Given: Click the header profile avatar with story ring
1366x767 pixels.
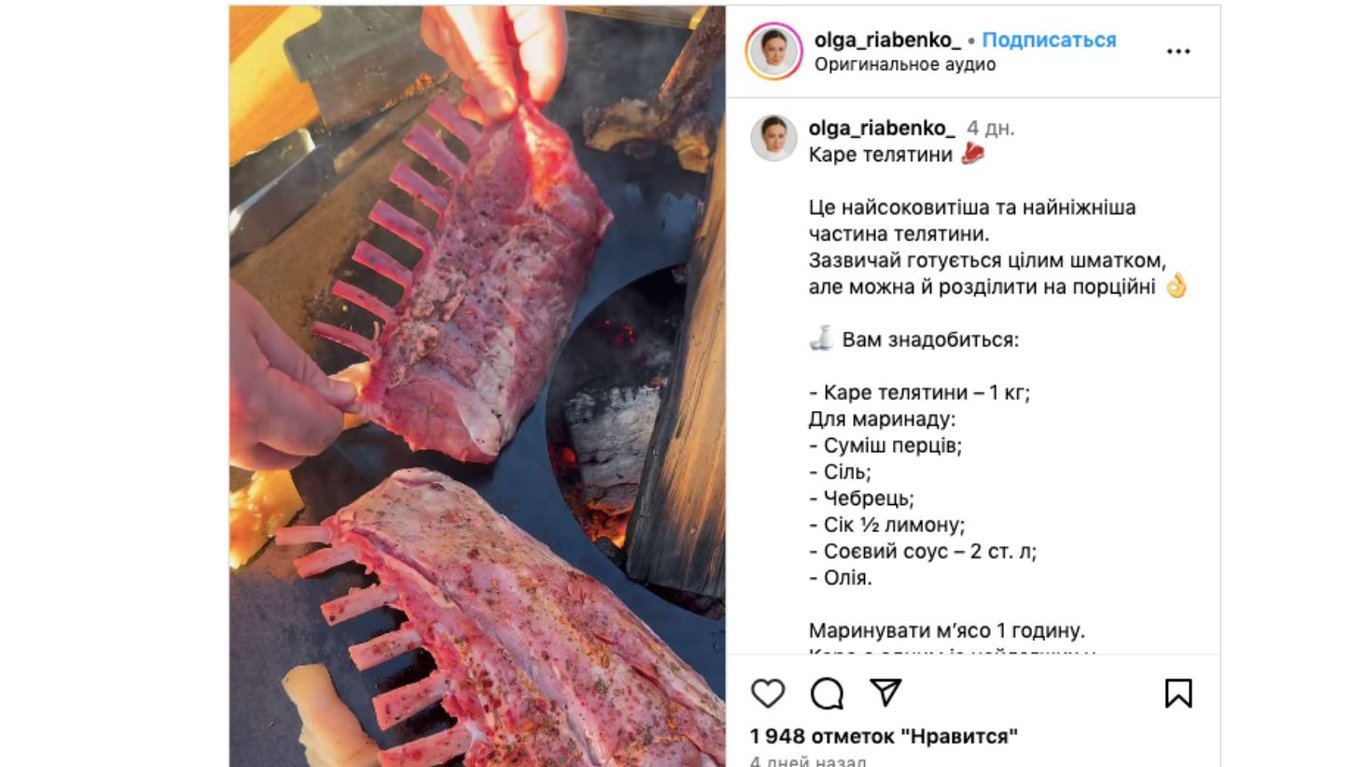Looking at the screenshot, I should click(774, 51).
